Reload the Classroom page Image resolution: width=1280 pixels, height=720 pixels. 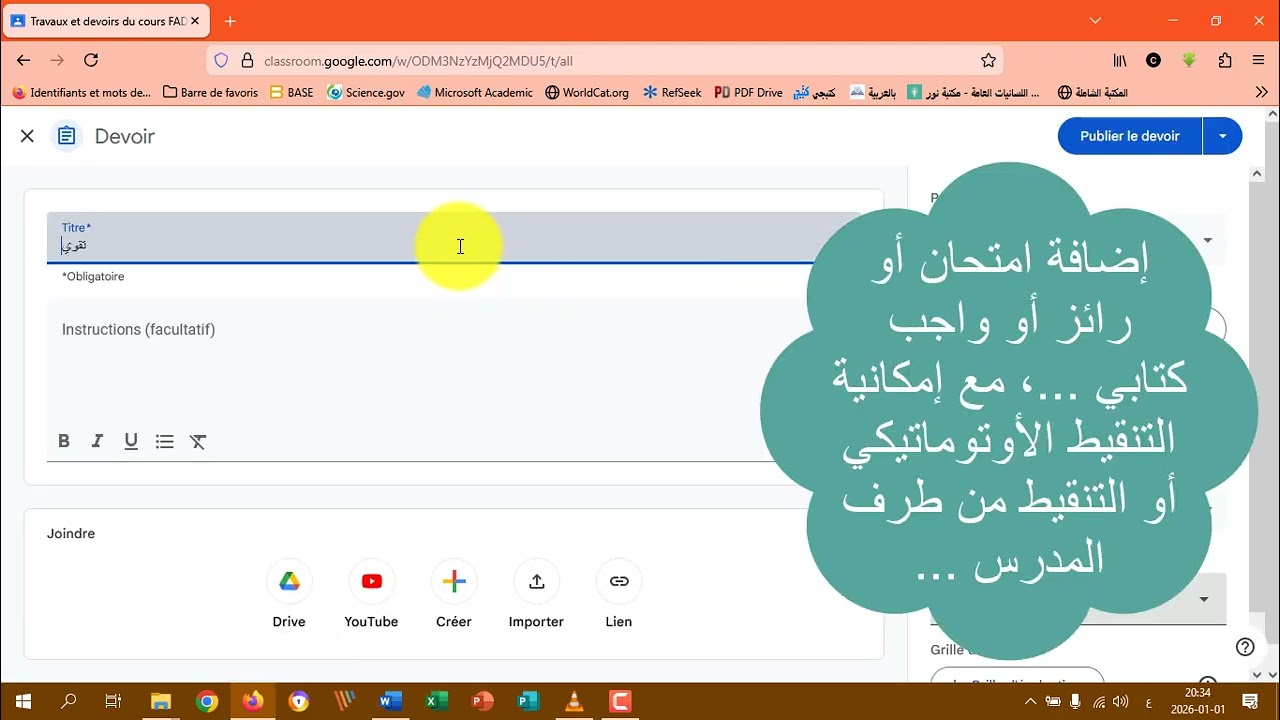(x=91, y=60)
